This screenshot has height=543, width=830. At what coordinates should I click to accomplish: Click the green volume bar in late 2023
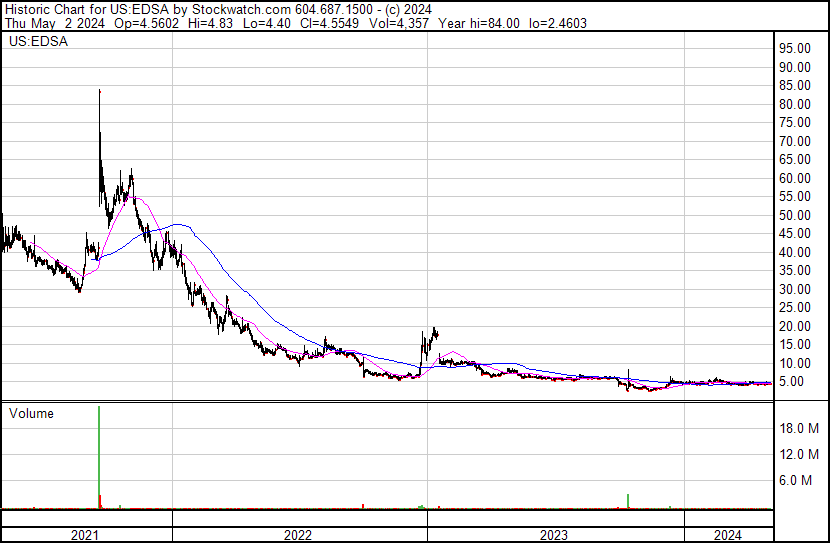click(628, 501)
